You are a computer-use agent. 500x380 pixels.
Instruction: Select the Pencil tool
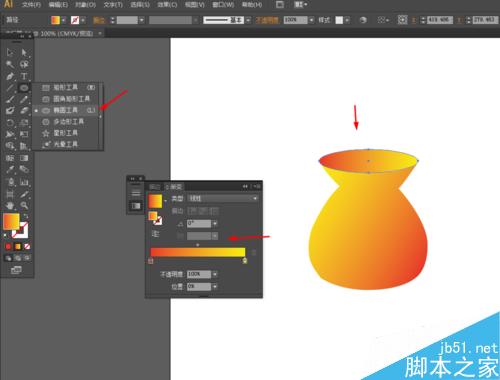tap(24, 99)
